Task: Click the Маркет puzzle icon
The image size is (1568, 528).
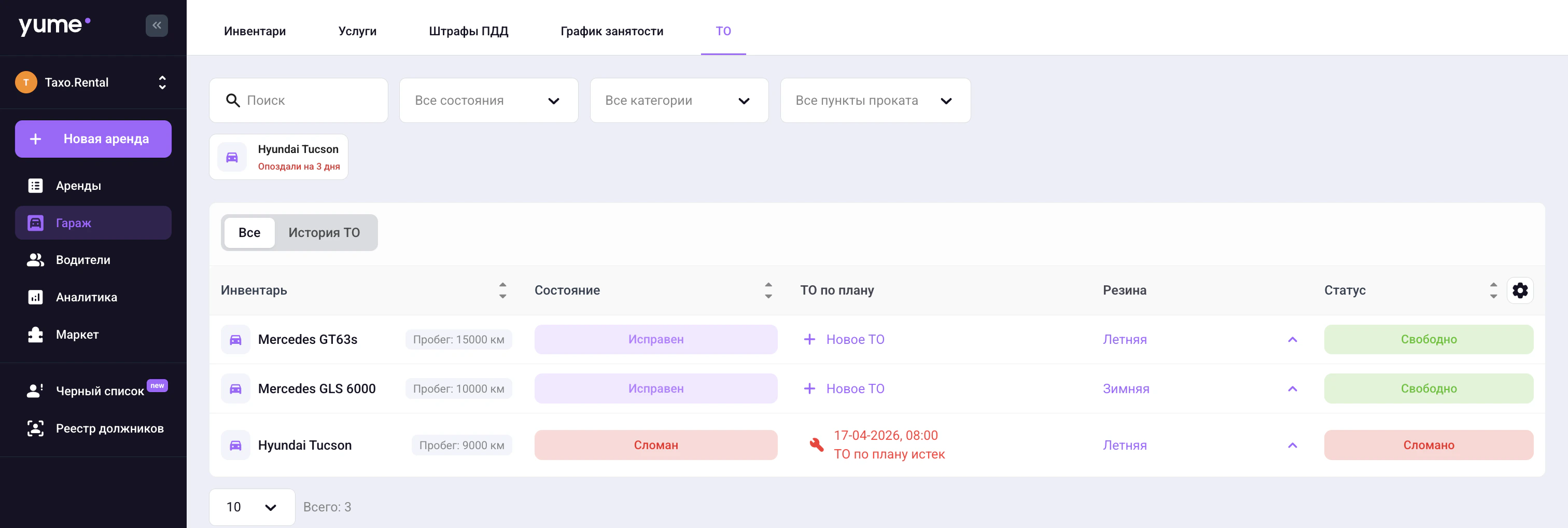Action: coord(35,335)
